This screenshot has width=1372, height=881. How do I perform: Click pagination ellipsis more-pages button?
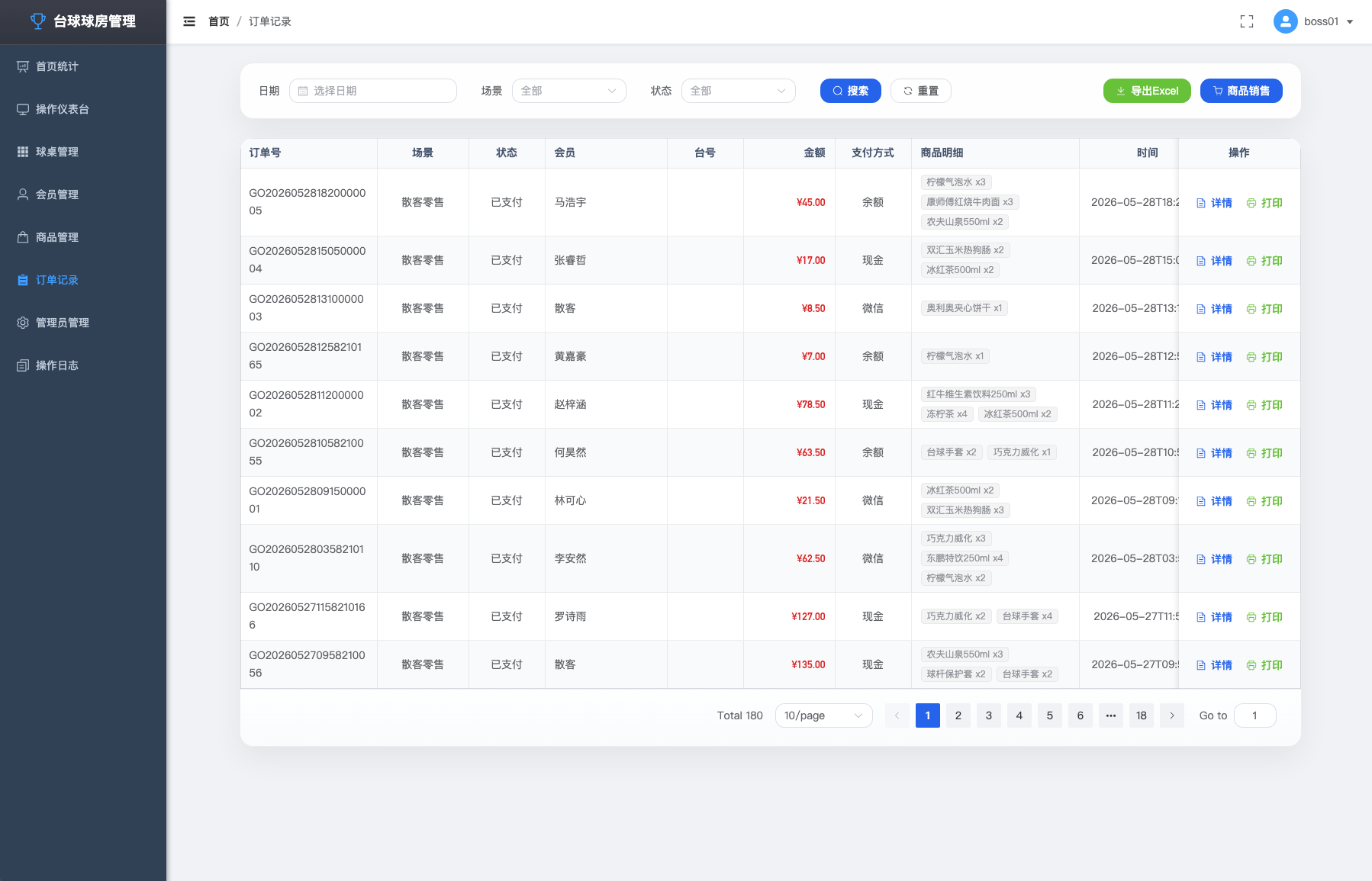pyautogui.click(x=1111, y=715)
